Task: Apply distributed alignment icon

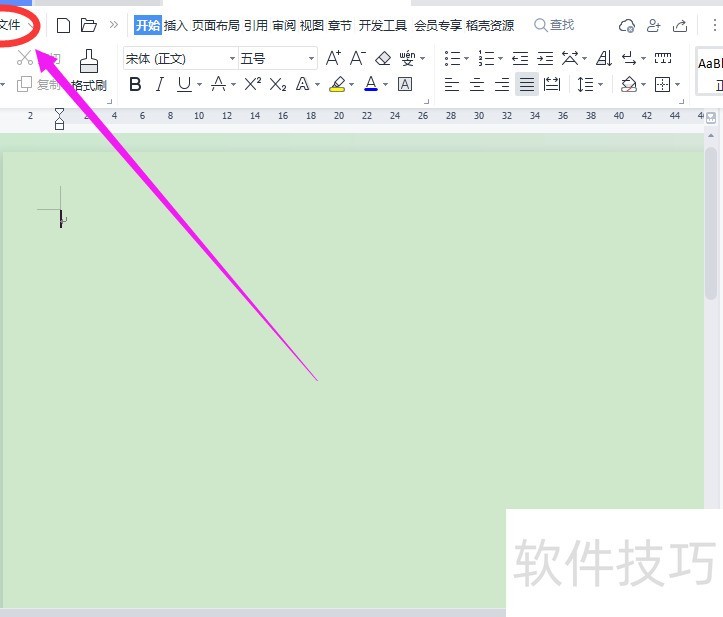Action: 551,85
